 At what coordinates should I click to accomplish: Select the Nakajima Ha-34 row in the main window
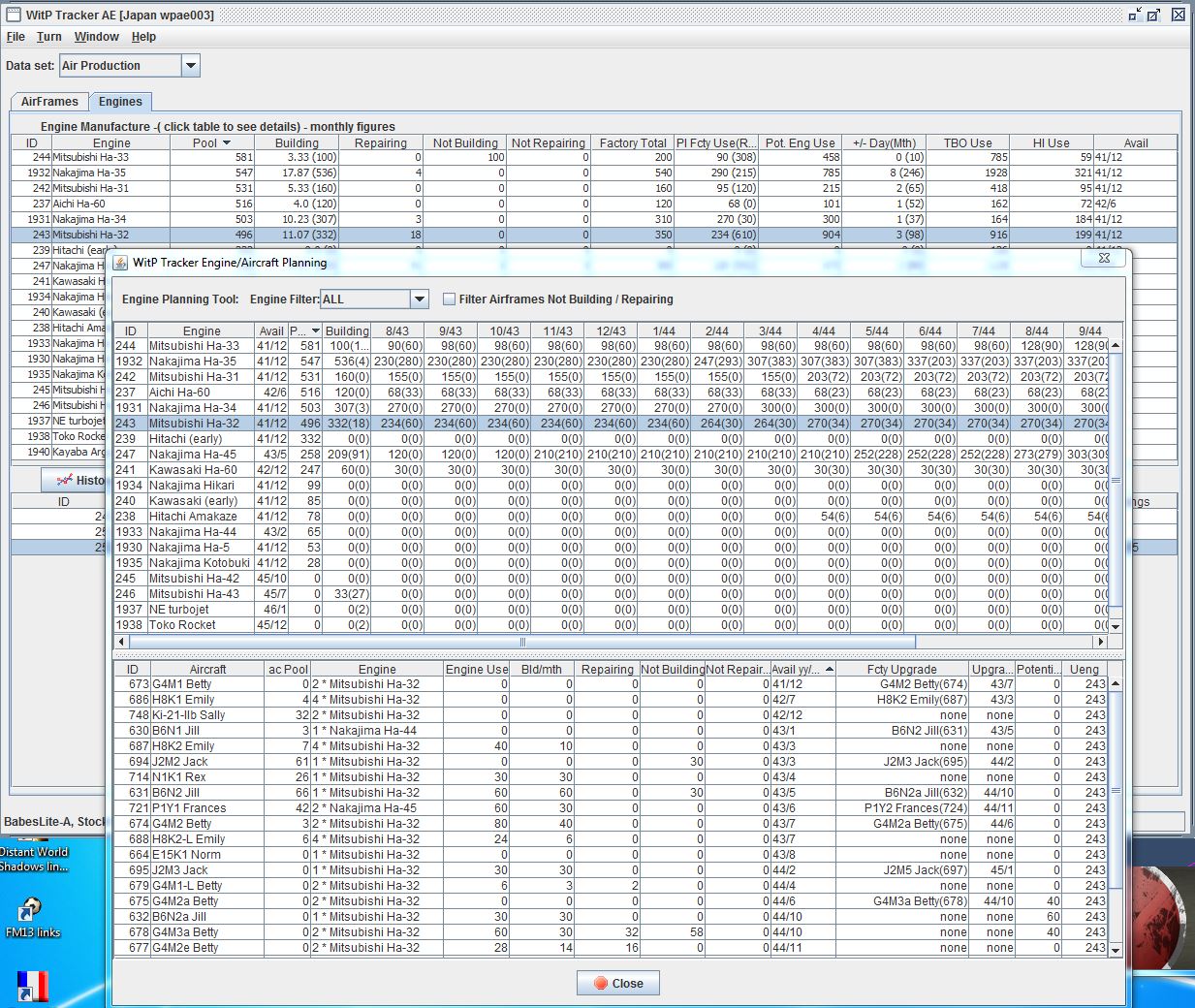(594, 219)
